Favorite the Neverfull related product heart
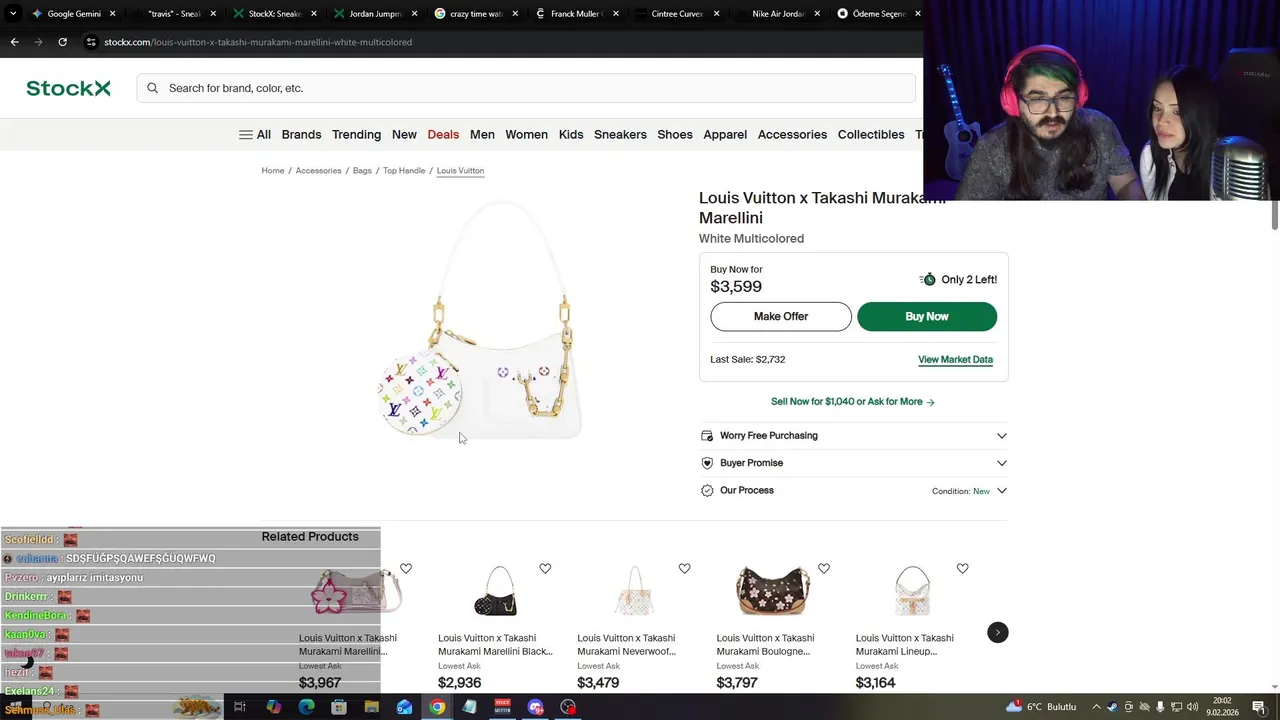Image resolution: width=1280 pixels, height=720 pixels. point(684,568)
